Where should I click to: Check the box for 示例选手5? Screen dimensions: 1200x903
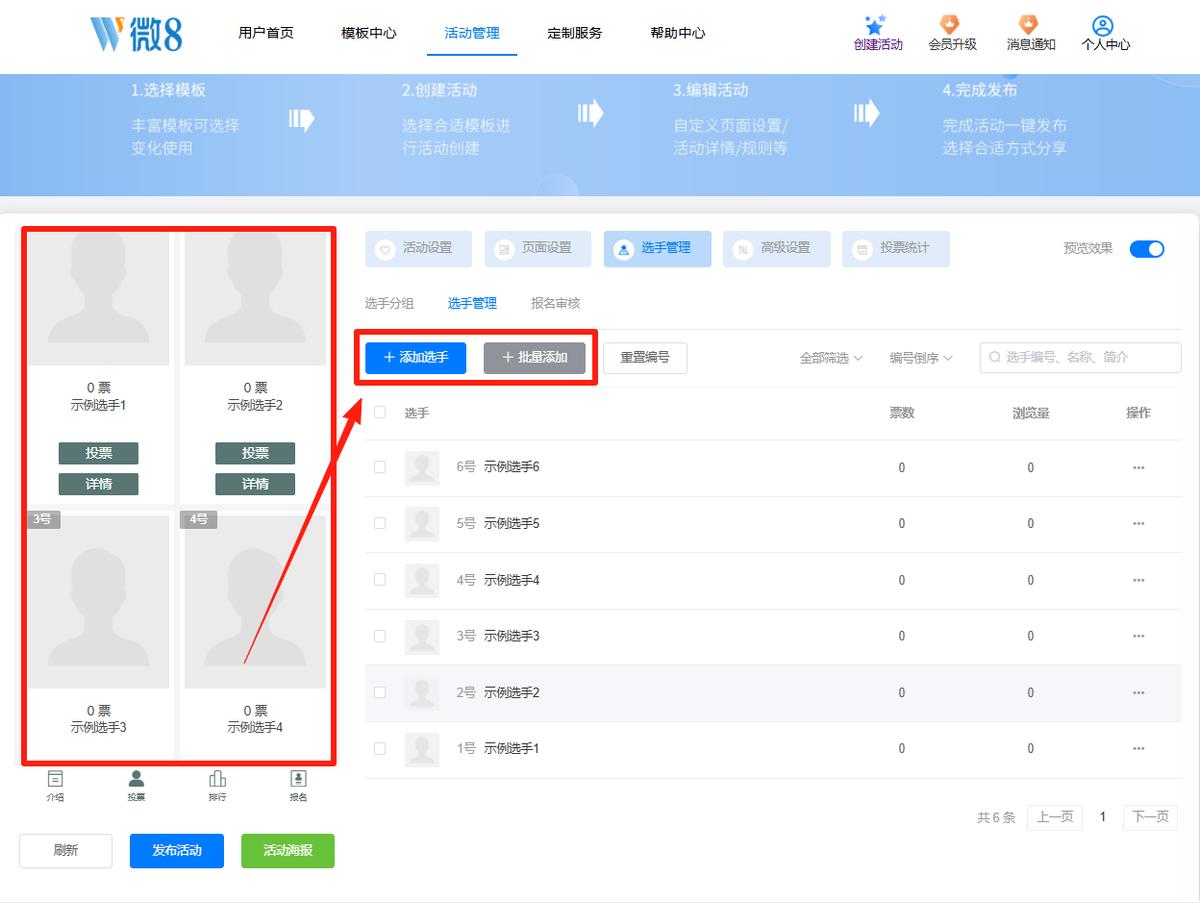pos(379,523)
